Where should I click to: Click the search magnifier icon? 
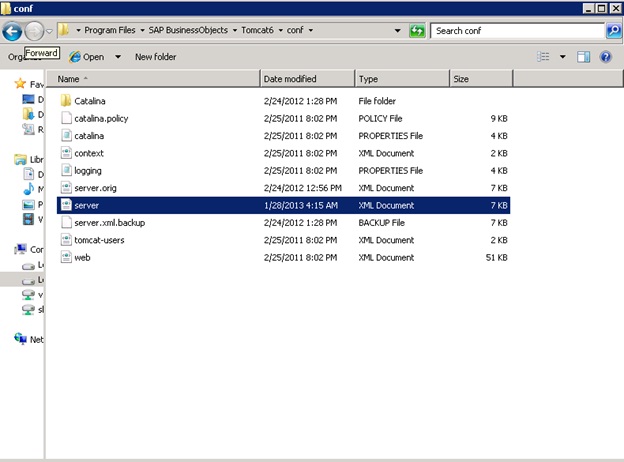point(613,31)
